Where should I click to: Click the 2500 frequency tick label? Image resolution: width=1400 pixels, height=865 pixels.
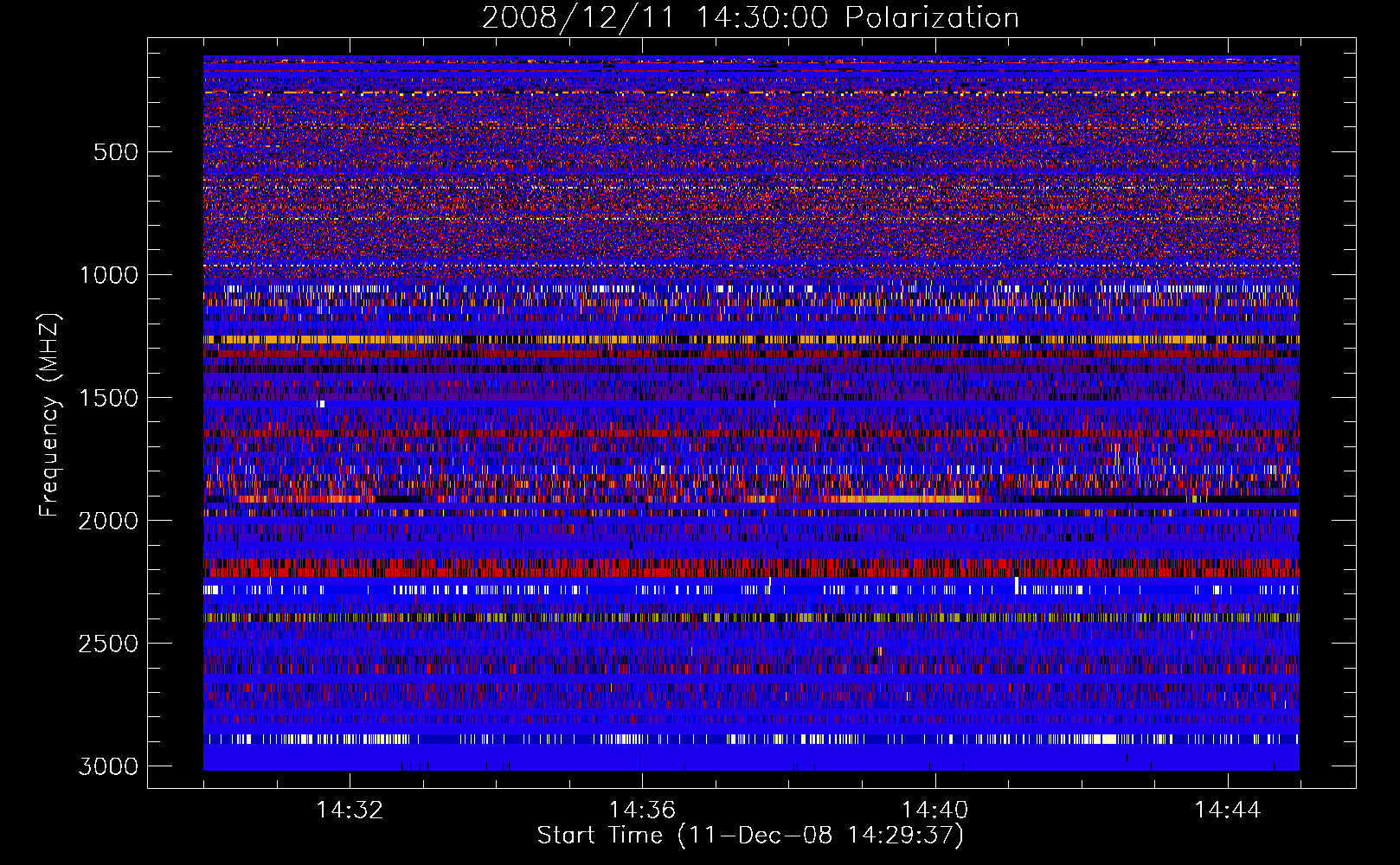pos(108,644)
